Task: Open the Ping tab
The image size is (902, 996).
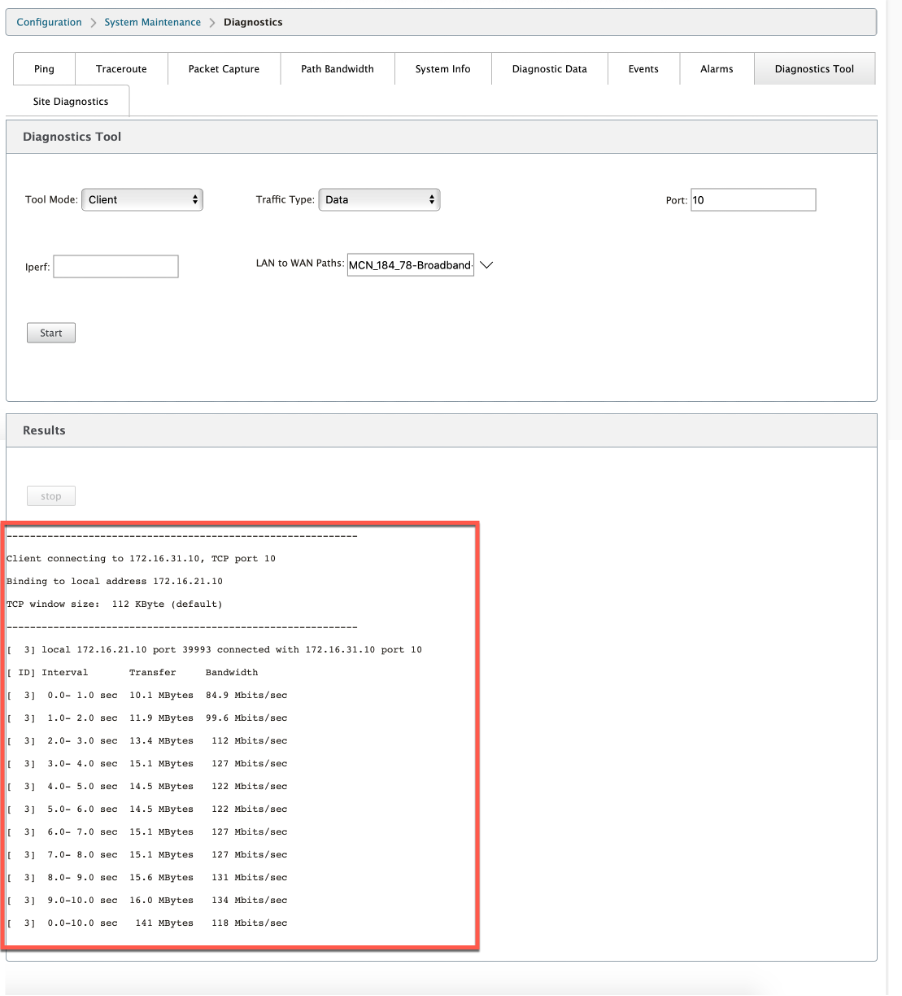Action: coord(44,69)
